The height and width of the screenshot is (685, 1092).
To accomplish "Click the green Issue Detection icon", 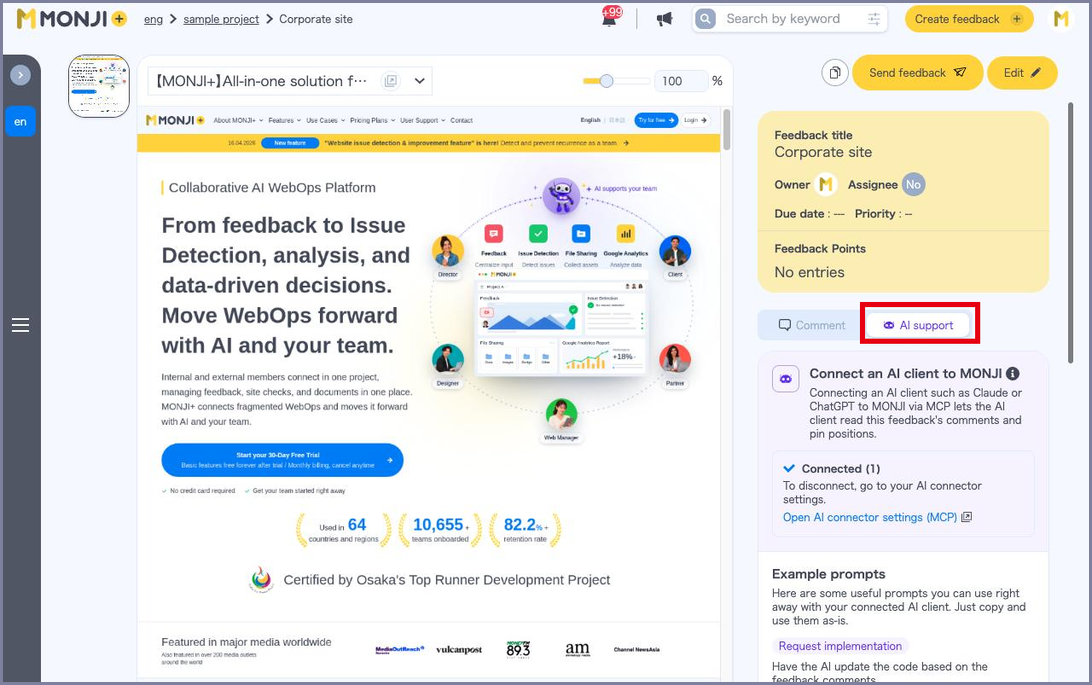I will point(538,234).
